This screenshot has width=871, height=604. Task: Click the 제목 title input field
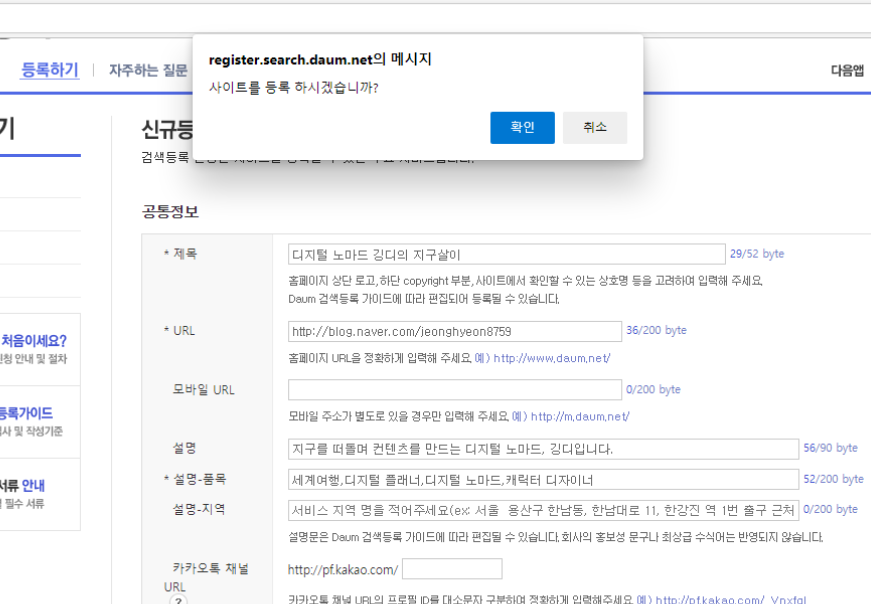(507, 254)
